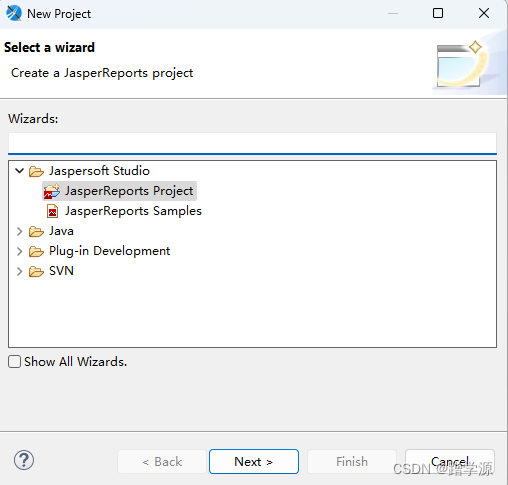Expand the Plug-in Development category
This screenshot has height=485, width=508.
point(20,251)
